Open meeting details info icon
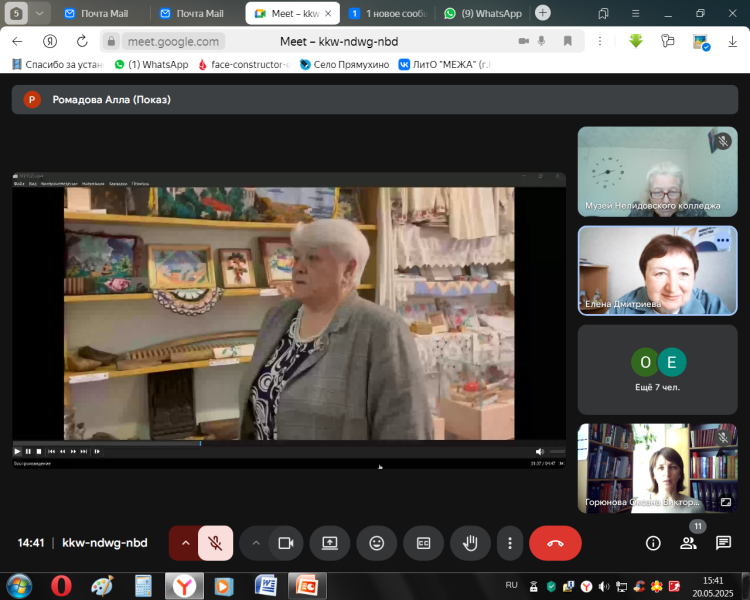 point(653,543)
